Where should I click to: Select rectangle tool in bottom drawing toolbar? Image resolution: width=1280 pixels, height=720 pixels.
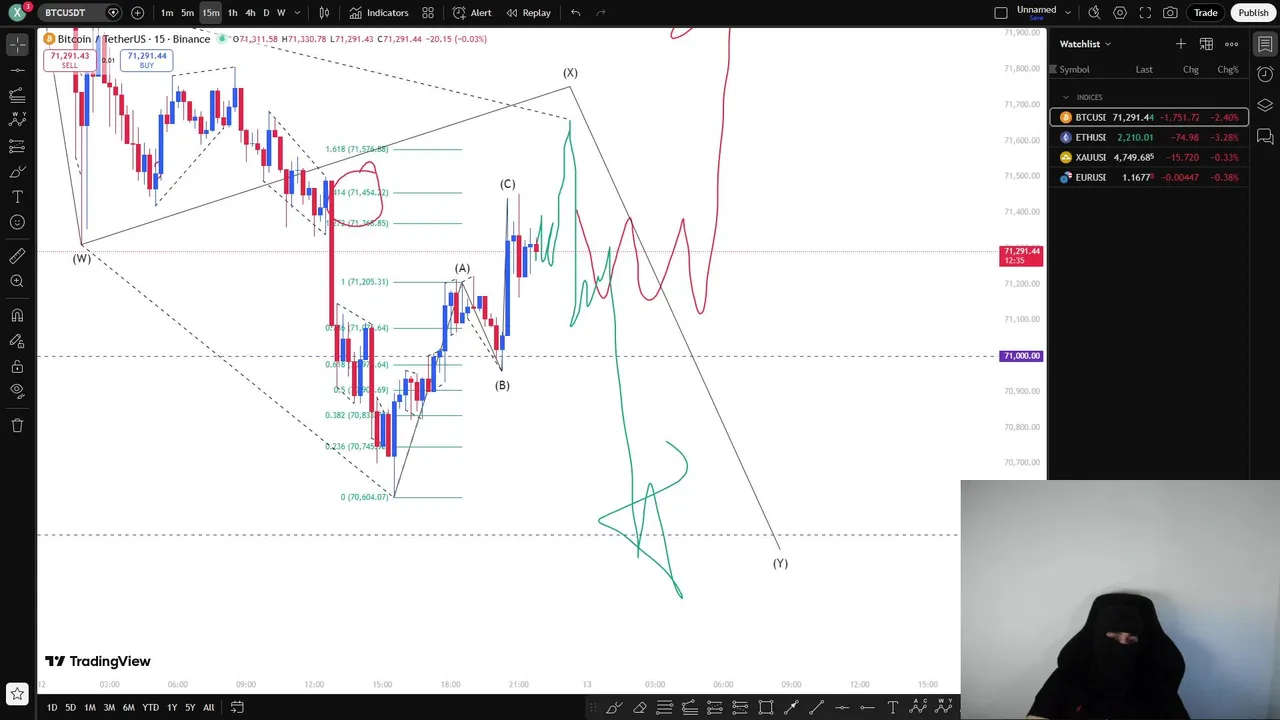765,708
